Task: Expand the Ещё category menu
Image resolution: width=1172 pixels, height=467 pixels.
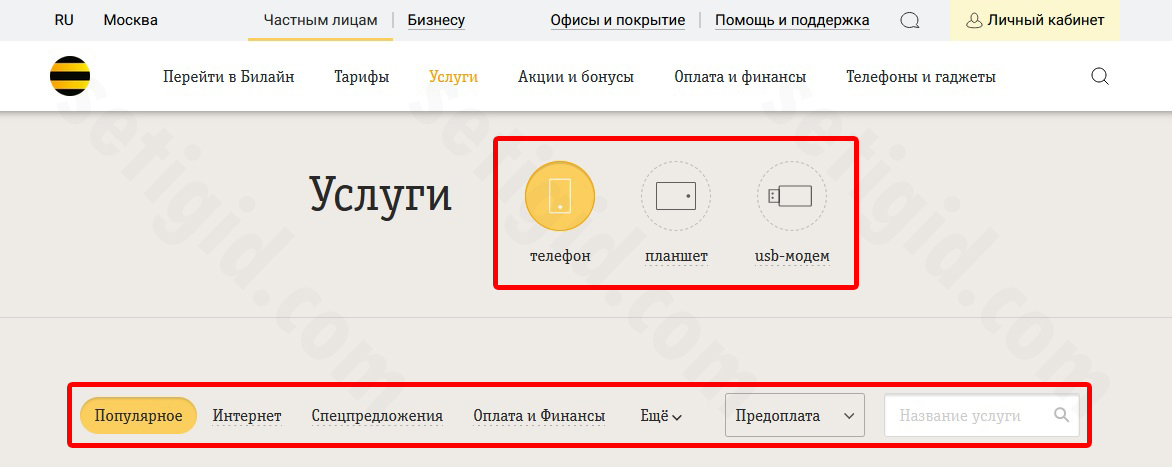Action: pos(661,416)
